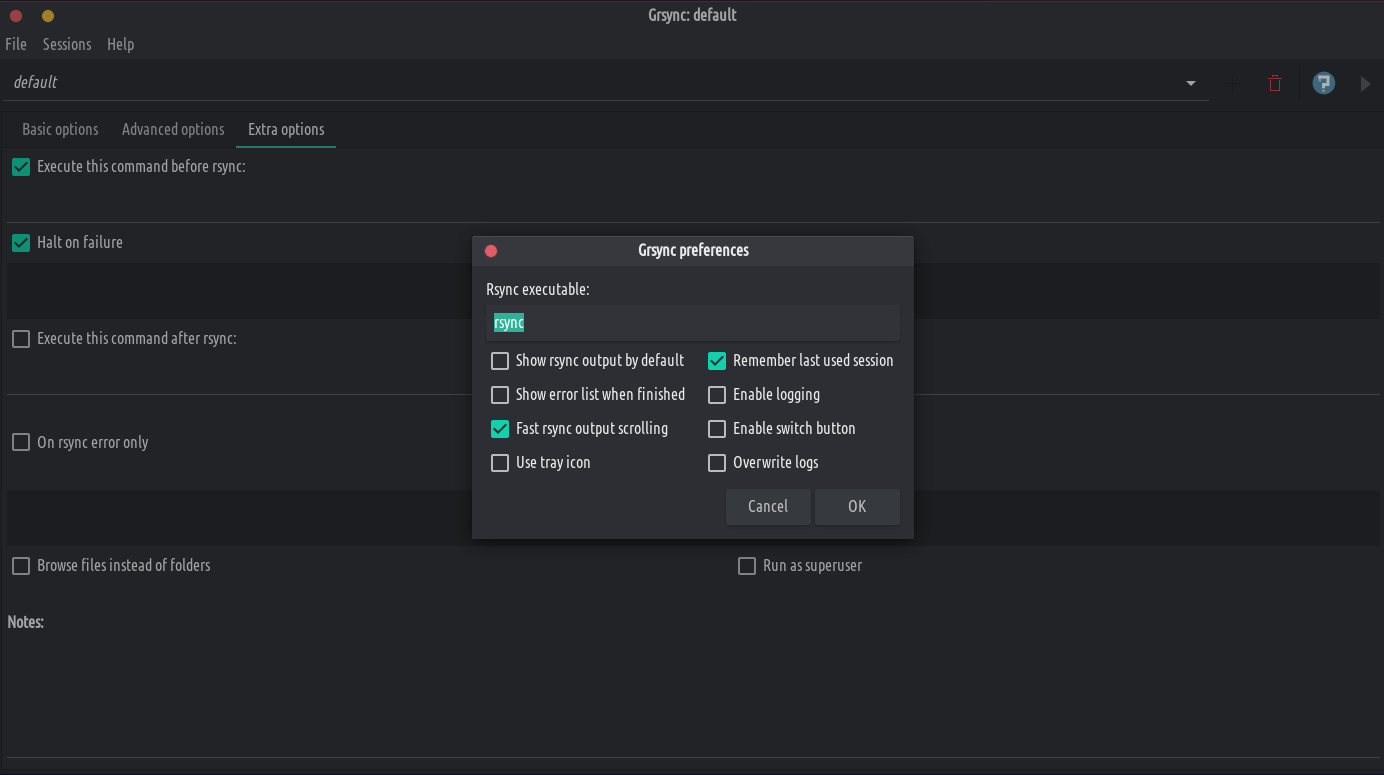Close the Grsync preferences dialog via red dot
1384x775 pixels.
(x=491, y=251)
